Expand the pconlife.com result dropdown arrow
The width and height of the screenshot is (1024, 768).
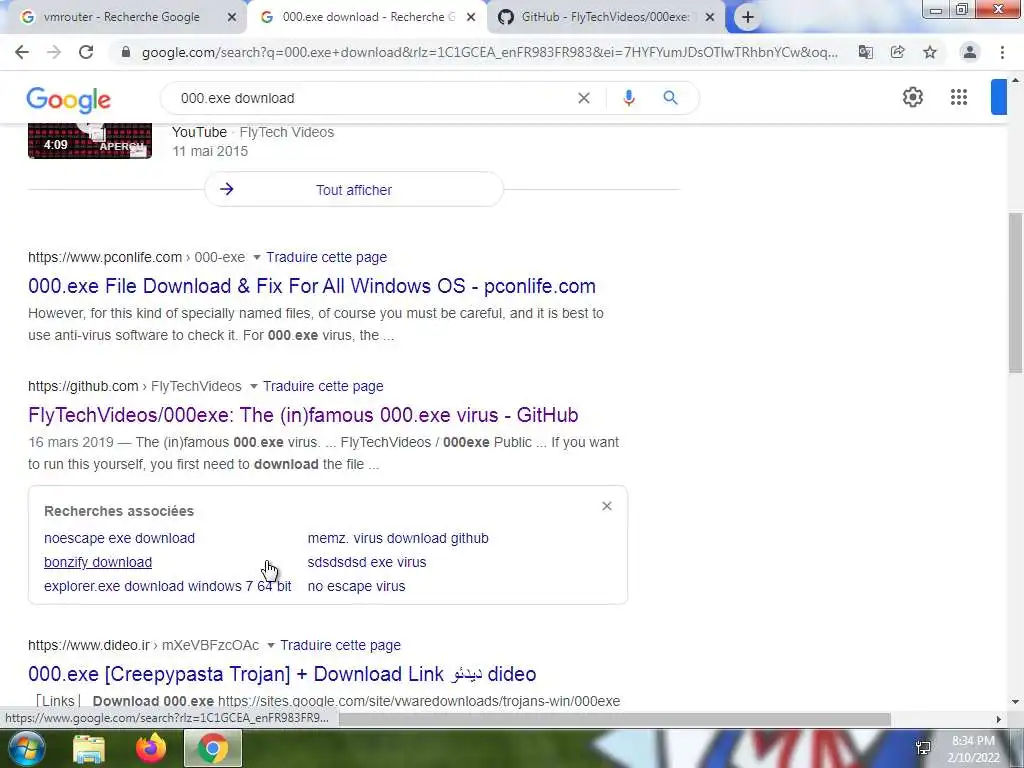[x=257, y=257]
